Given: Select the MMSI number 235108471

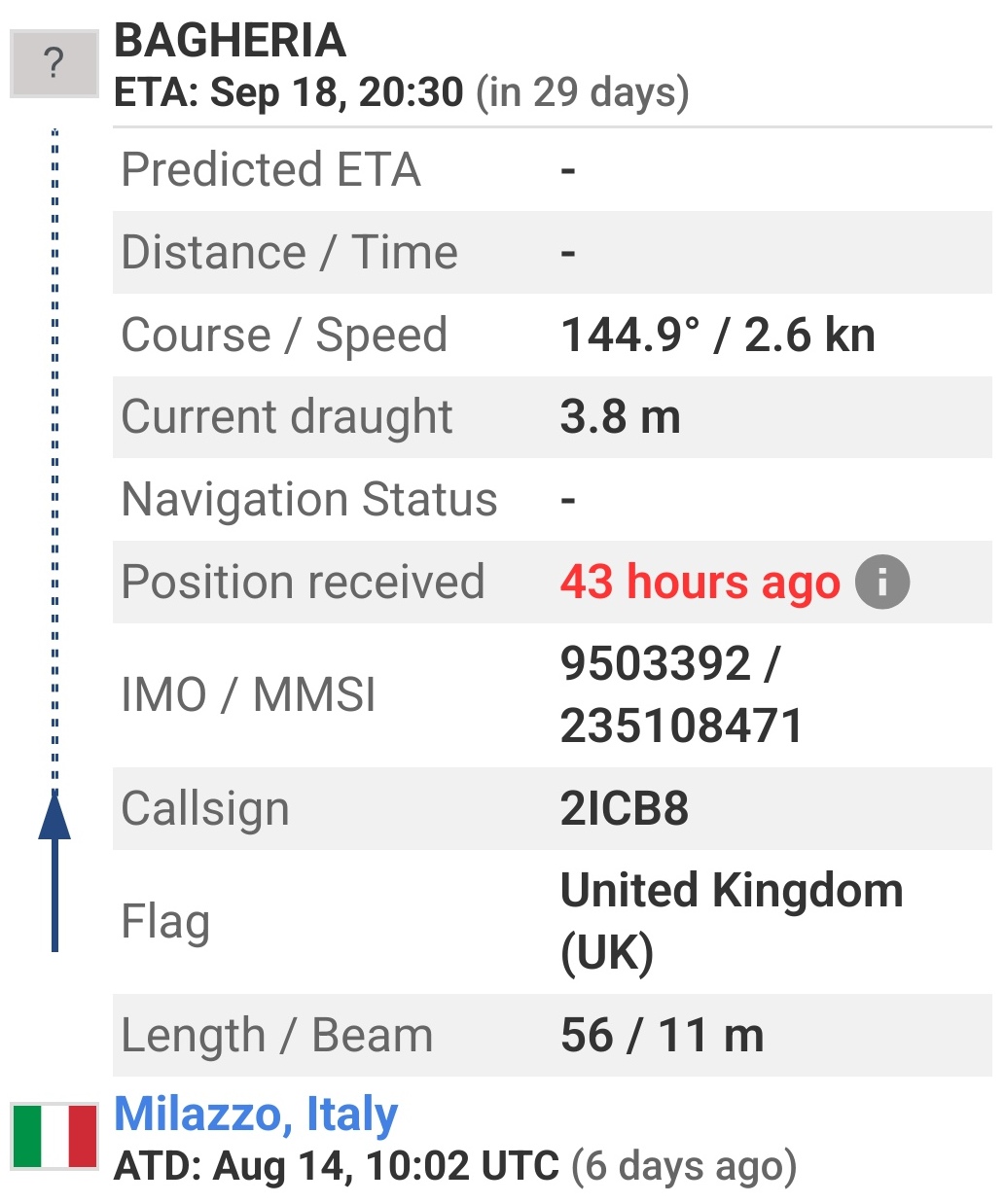Looking at the screenshot, I should [681, 726].
